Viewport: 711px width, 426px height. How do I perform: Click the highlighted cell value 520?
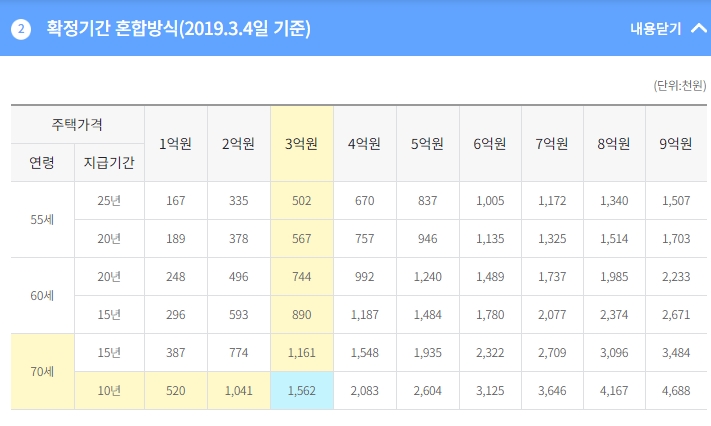coord(175,391)
